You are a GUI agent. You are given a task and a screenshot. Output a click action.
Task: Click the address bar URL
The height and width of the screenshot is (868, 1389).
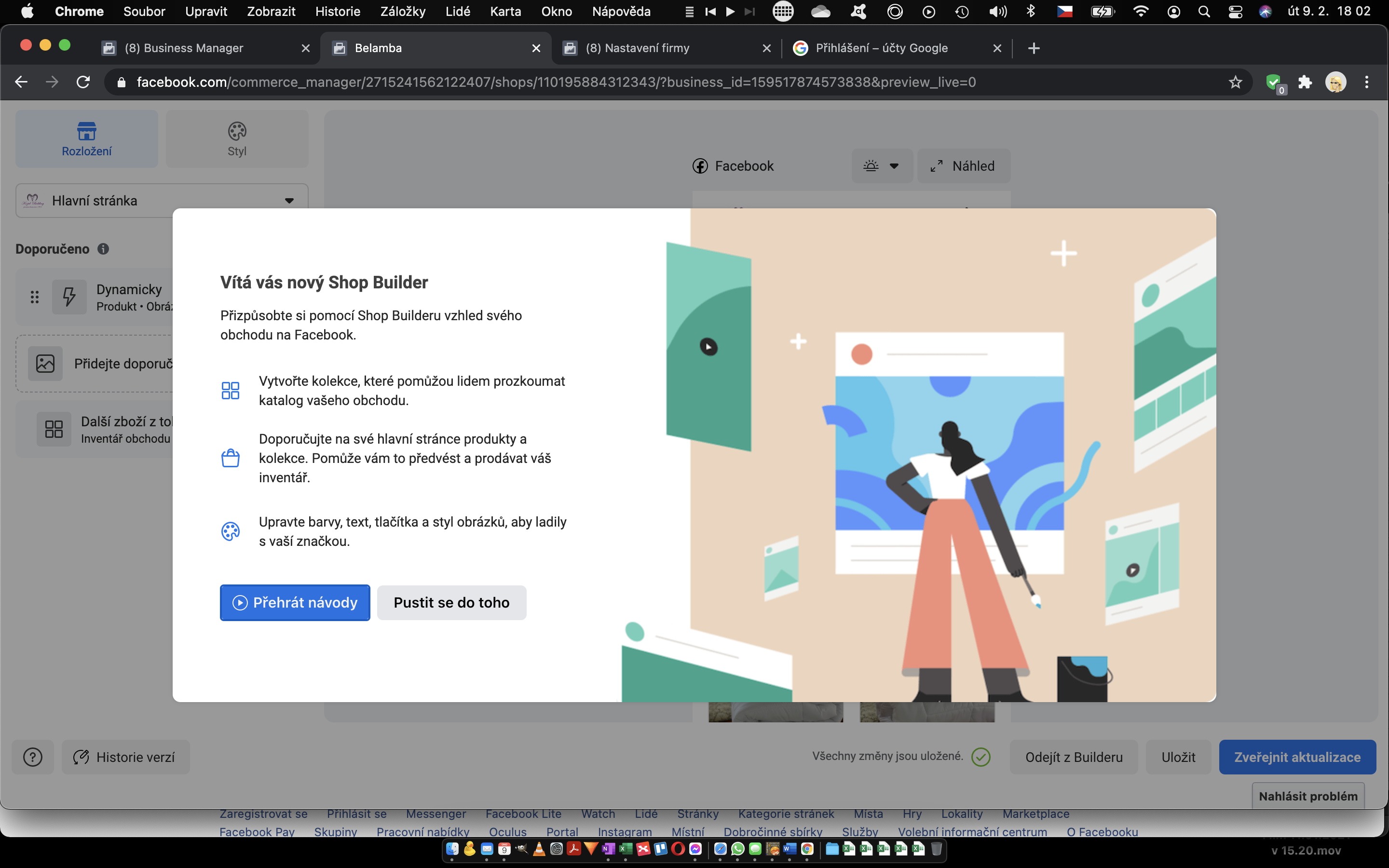tap(556, 82)
